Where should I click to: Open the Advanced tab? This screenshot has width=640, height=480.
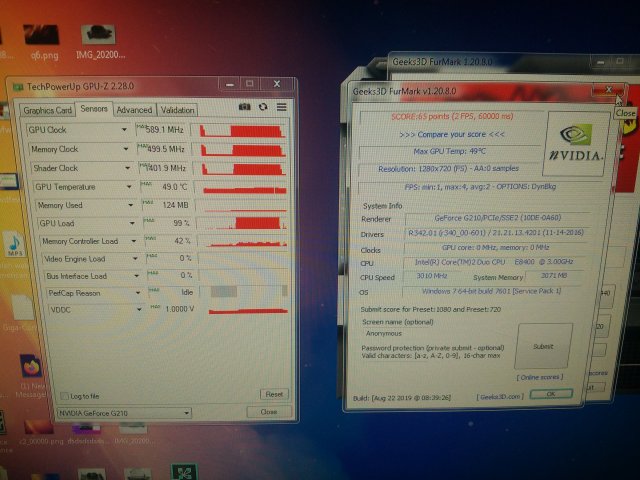point(134,110)
